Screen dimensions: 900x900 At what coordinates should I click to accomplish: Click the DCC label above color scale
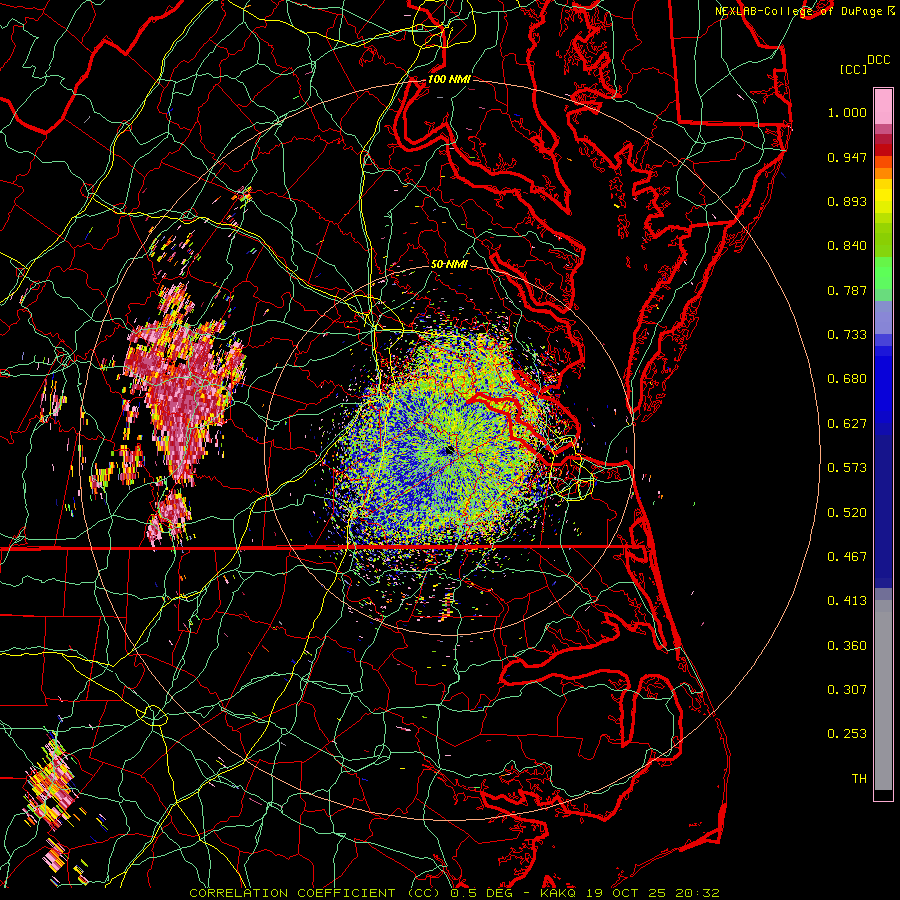click(x=879, y=60)
